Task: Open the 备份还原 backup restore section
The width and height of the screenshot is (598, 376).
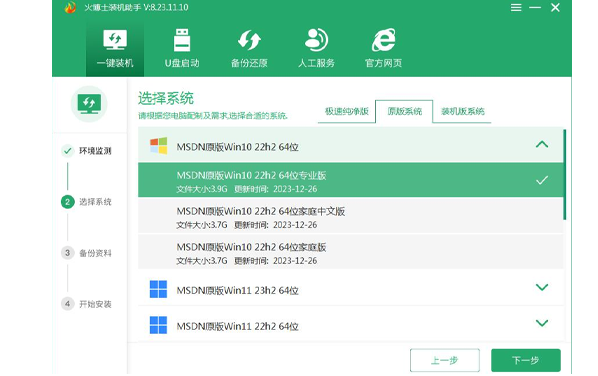Action: 249,49
